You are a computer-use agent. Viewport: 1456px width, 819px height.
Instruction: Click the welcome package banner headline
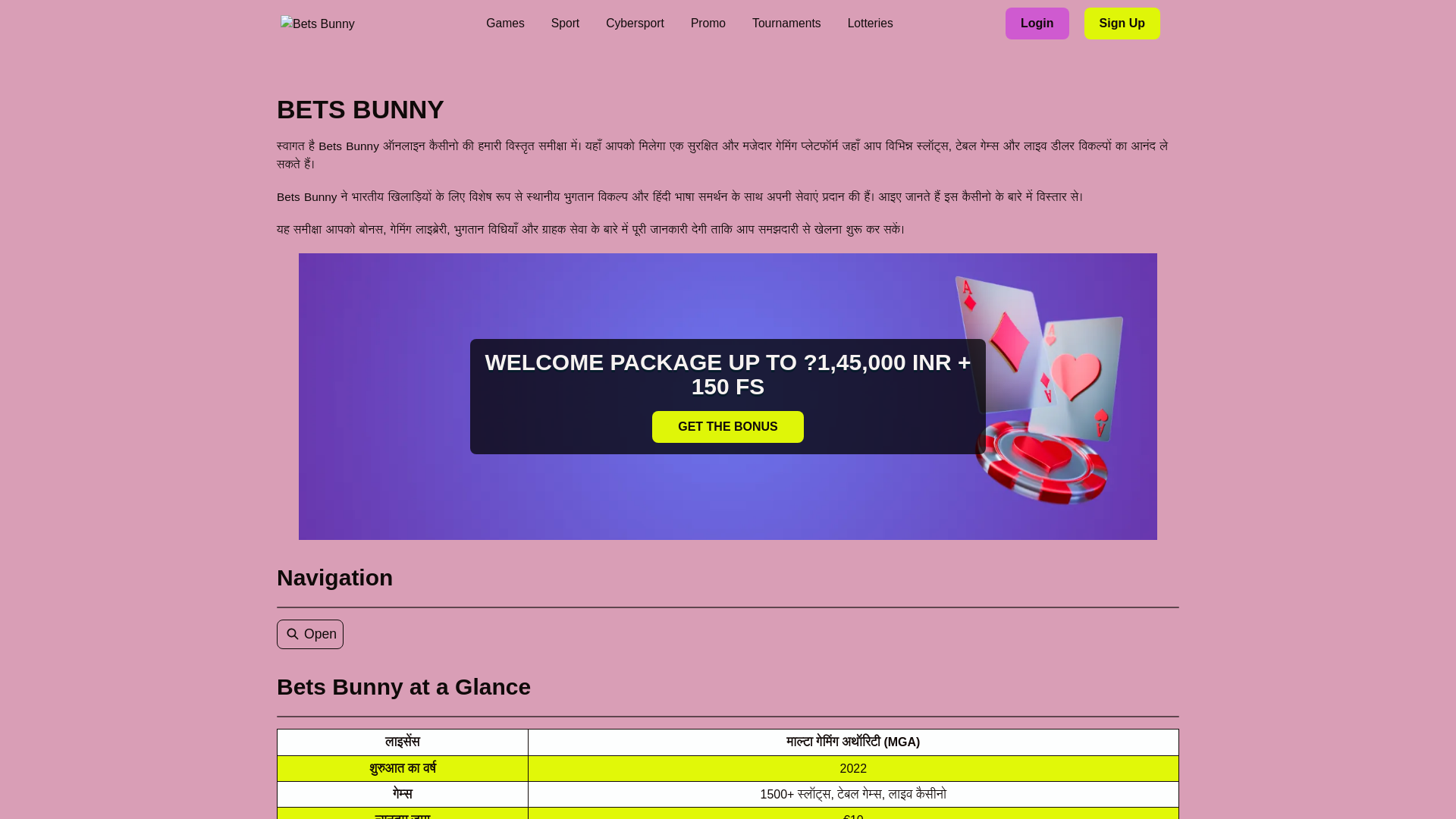point(728,375)
